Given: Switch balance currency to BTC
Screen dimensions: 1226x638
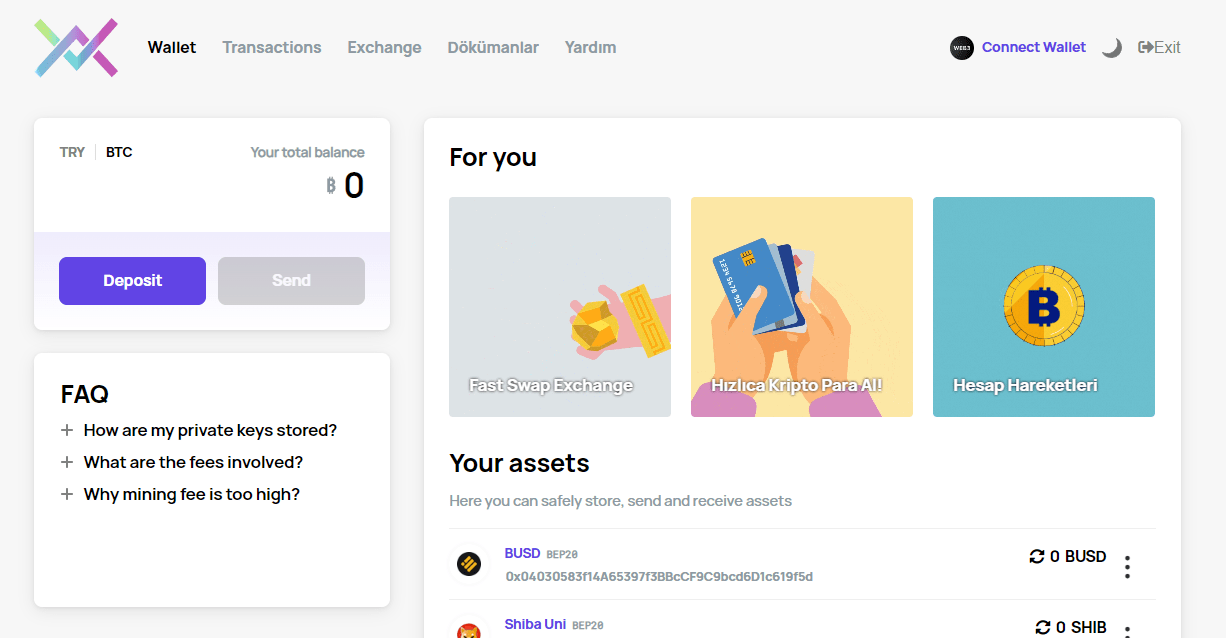Looking at the screenshot, I should click(x=119, y=152).
